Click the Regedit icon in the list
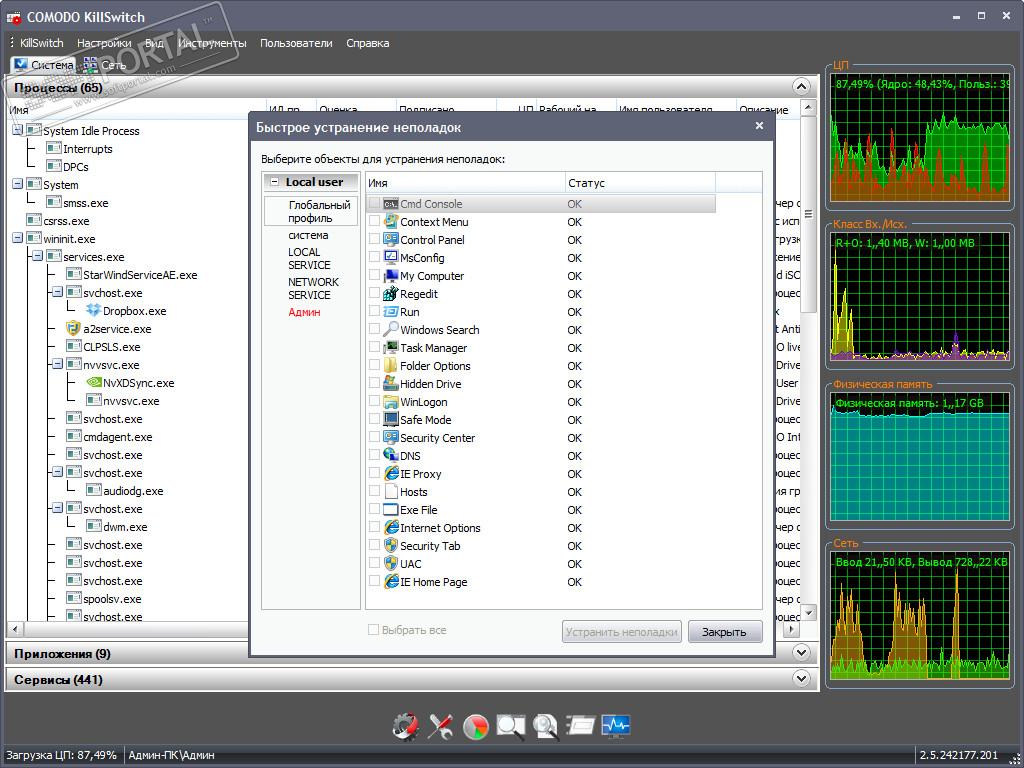The image size is (1024, 768). (391, 294)
